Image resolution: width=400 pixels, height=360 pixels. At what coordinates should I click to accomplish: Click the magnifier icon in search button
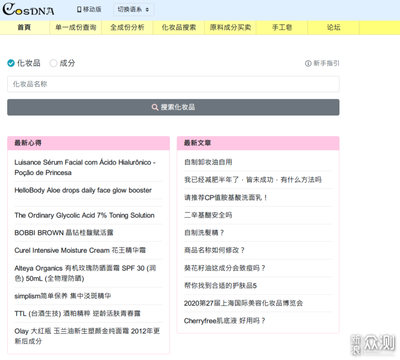point(155,107)
